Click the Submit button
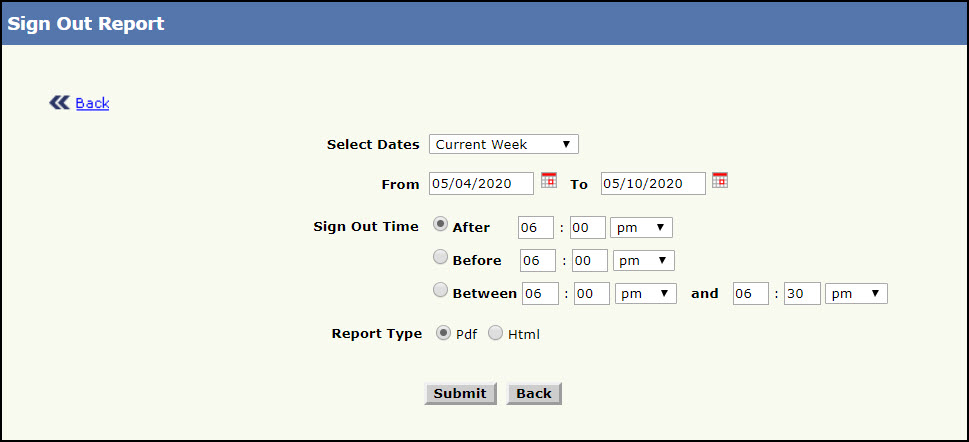This screenshot has width=969, height=442. click(459, 393)
